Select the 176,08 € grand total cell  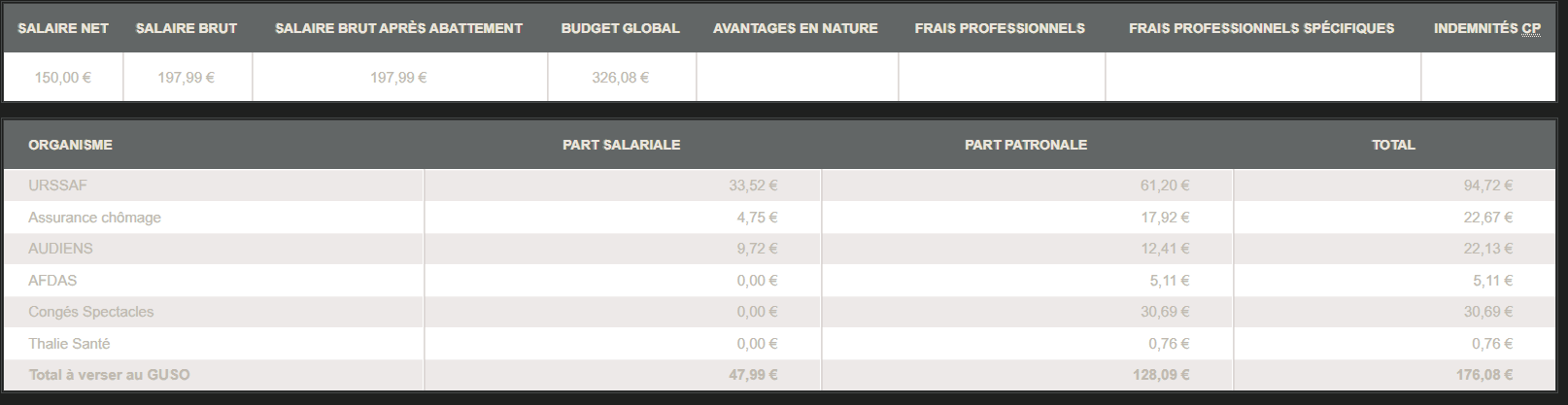[x=1394, y=375]
